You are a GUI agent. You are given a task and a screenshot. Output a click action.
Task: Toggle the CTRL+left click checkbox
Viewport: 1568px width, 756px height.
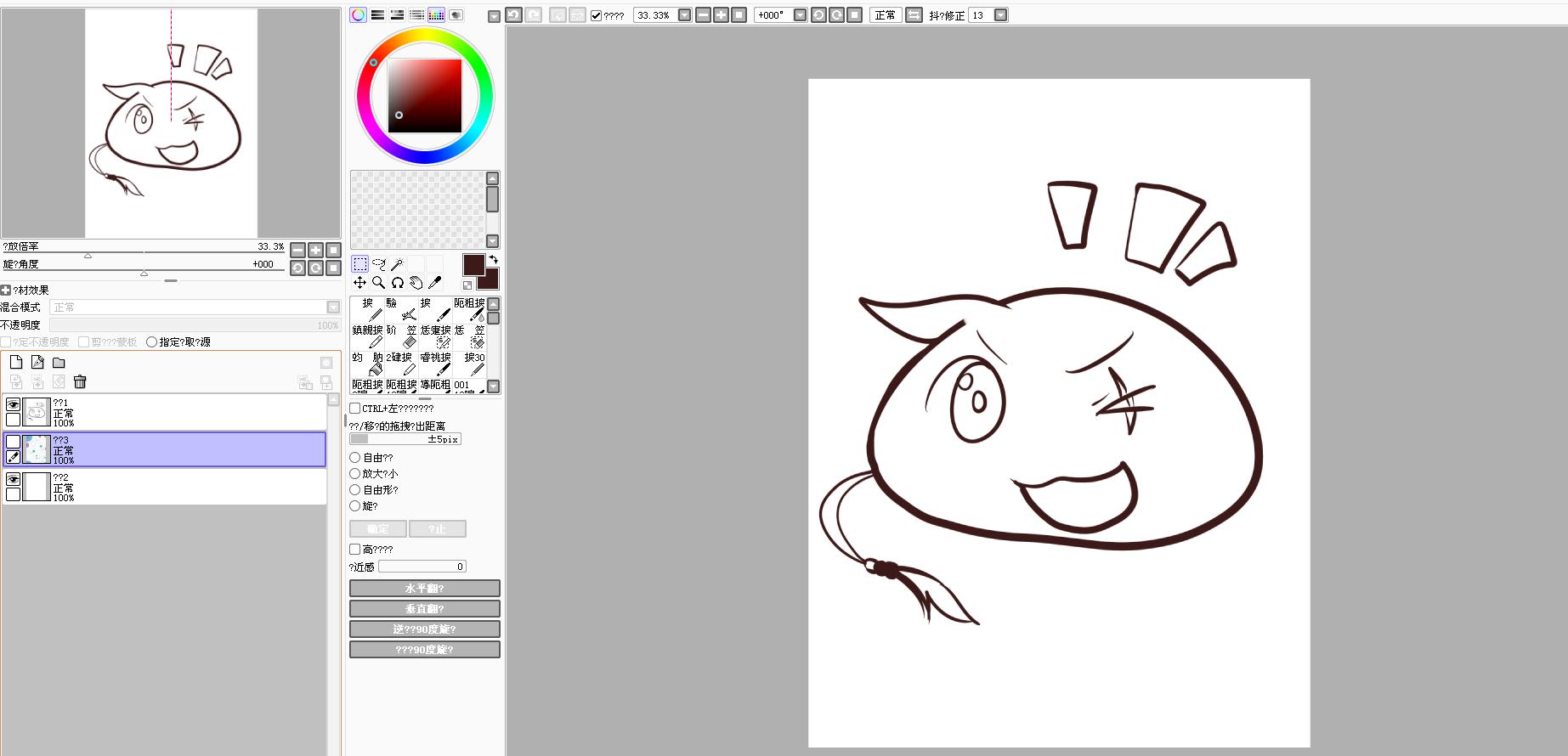point(355,409)
